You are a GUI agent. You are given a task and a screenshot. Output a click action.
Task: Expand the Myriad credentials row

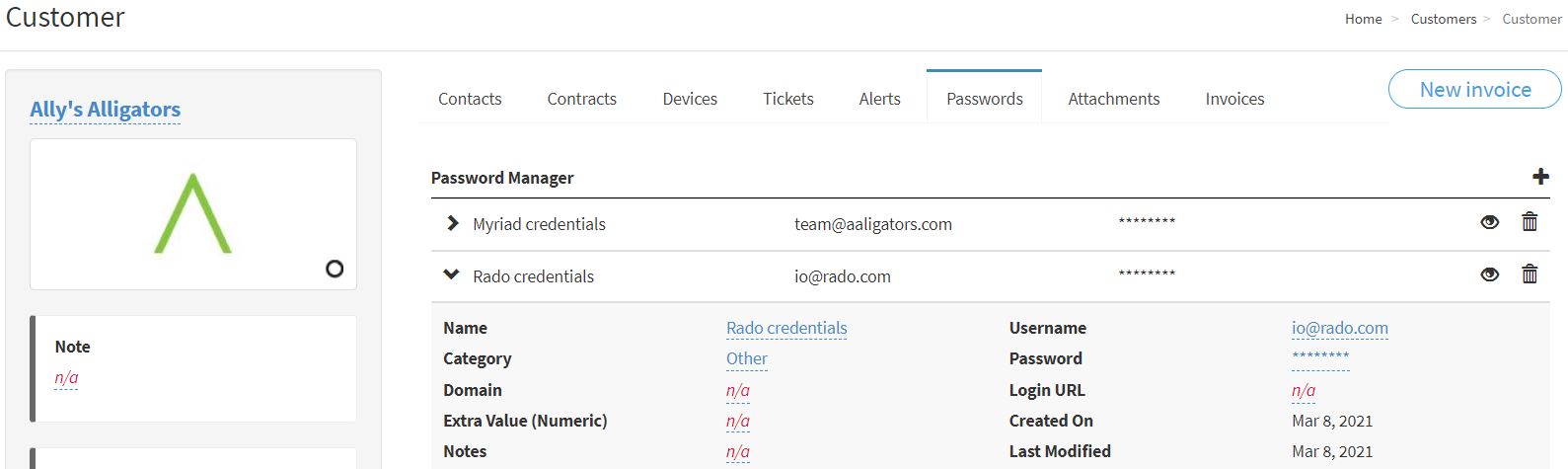[452, 223]
